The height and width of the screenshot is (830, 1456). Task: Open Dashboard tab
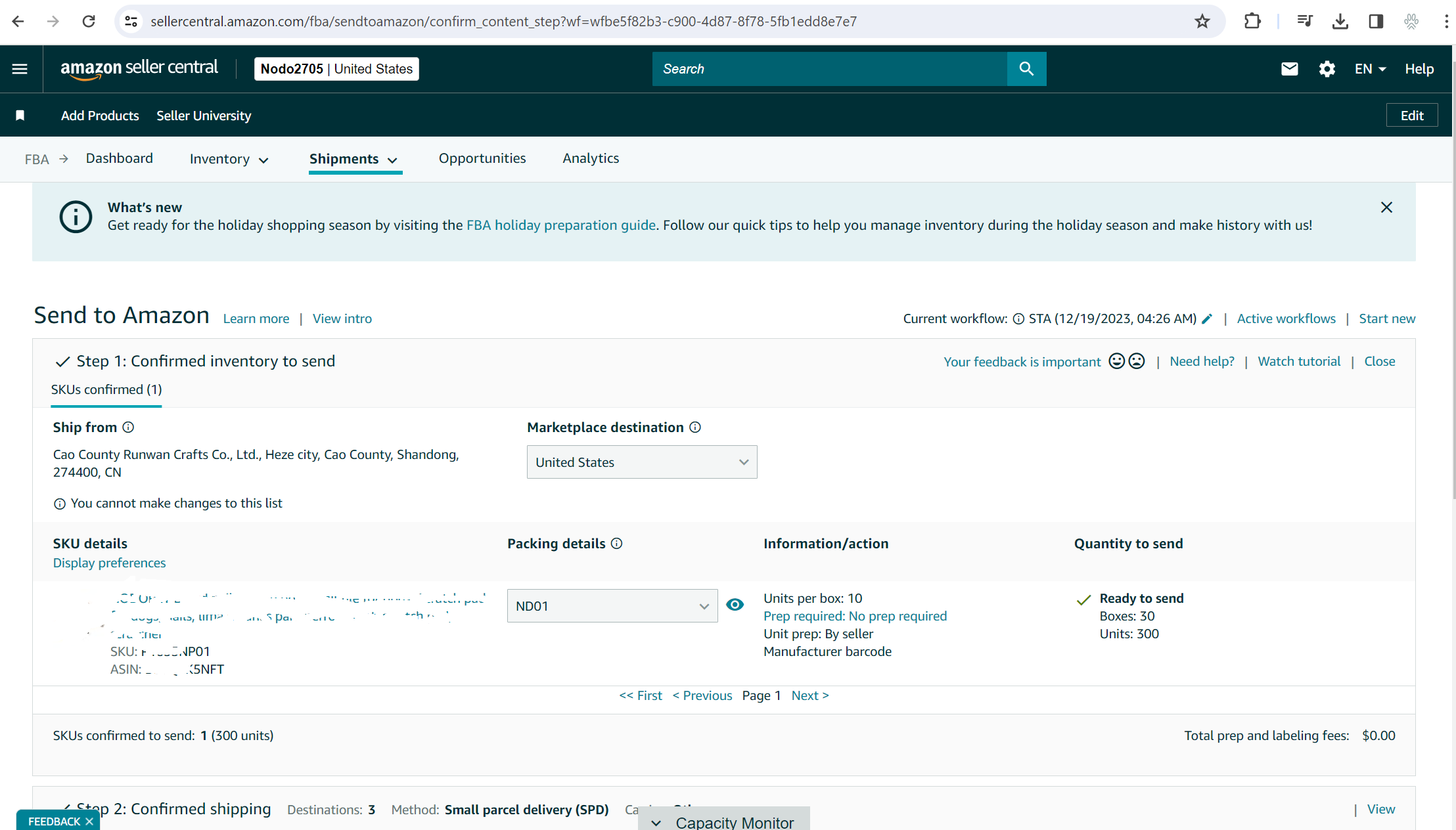(120, 158)
